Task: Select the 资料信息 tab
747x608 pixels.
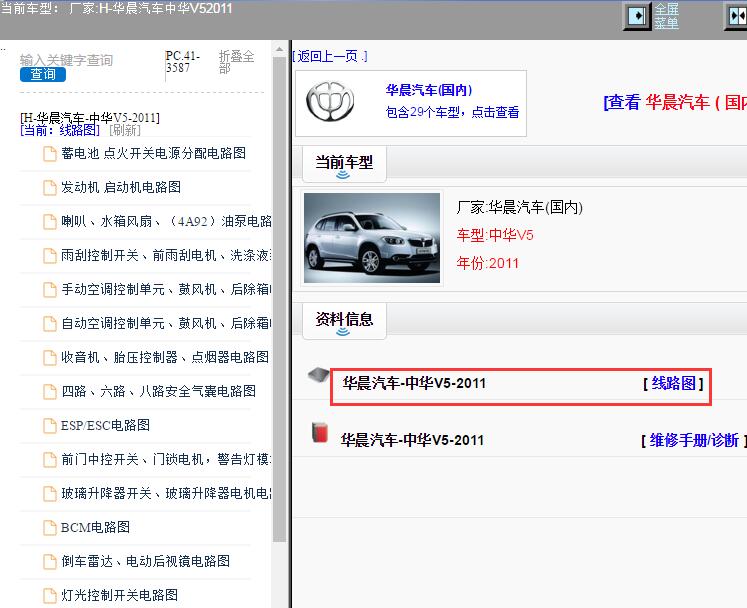Action: [344, 321]
